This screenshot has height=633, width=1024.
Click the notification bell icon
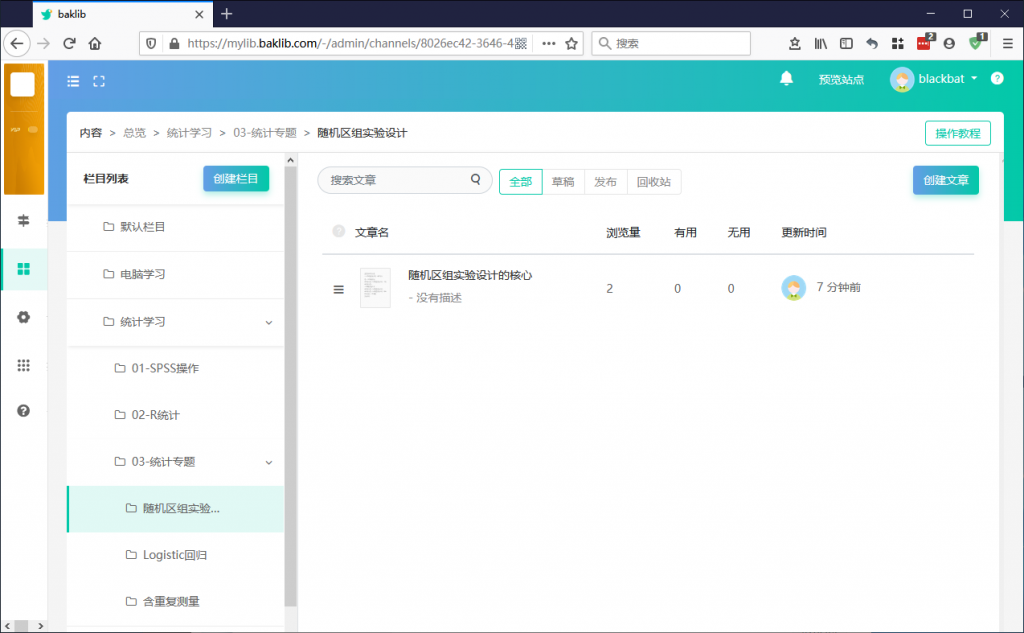pyautogui.click(x=786, y=79)
